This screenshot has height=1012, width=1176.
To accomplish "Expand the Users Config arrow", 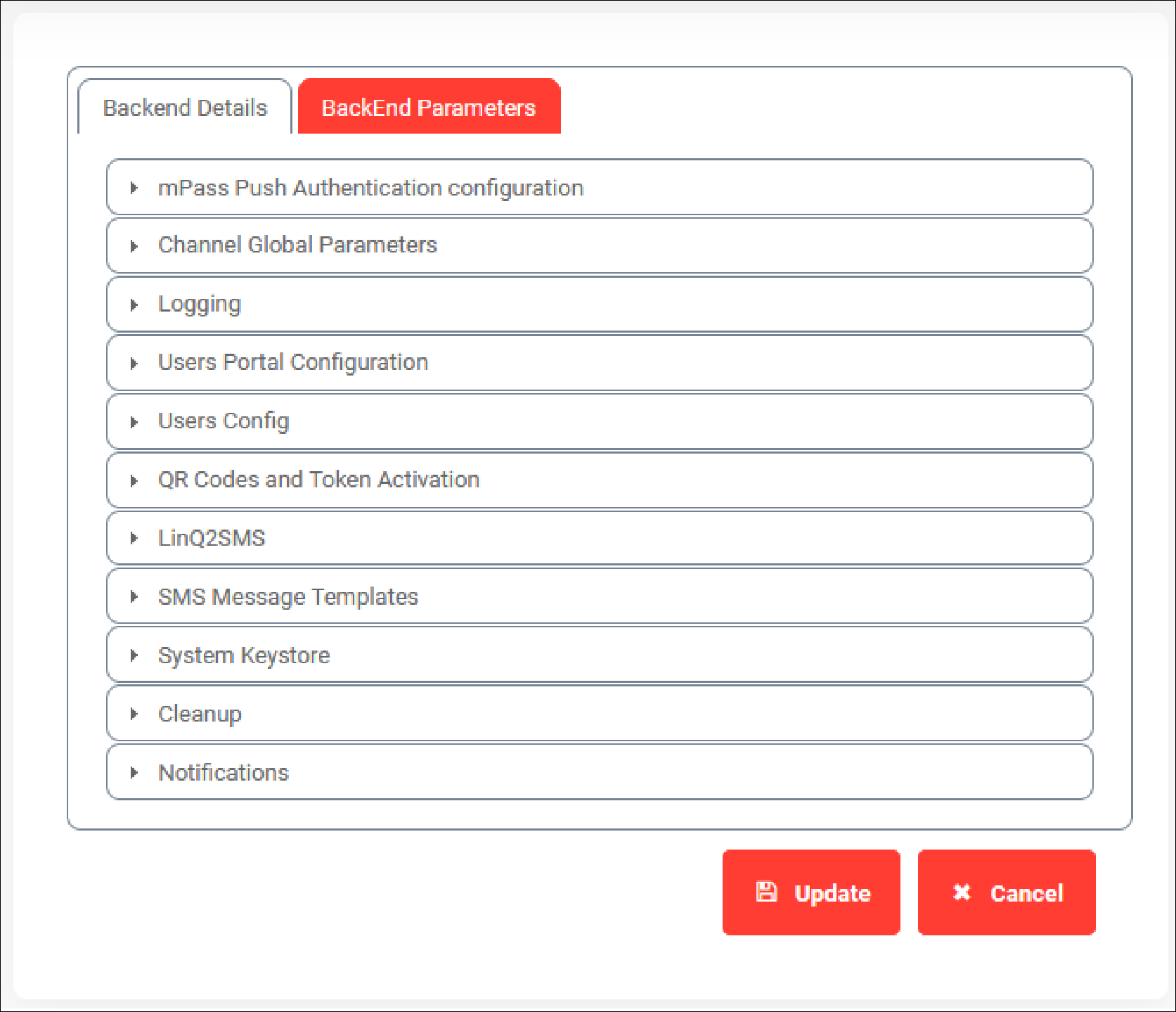I will pyautogui.click(x=134, y=422).
